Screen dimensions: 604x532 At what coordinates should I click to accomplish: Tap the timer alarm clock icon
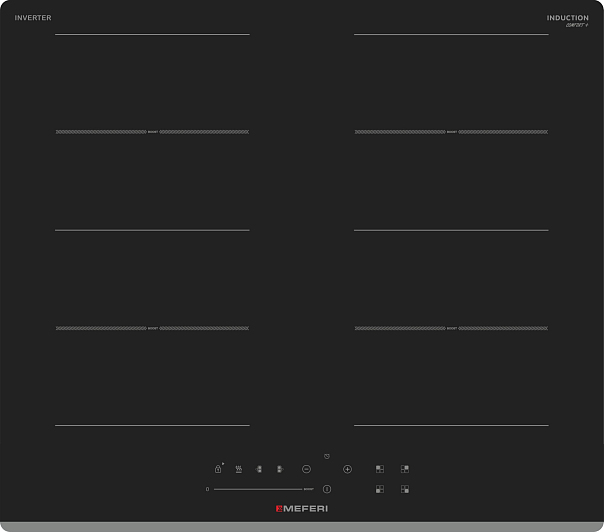click(x=327, y=456)
